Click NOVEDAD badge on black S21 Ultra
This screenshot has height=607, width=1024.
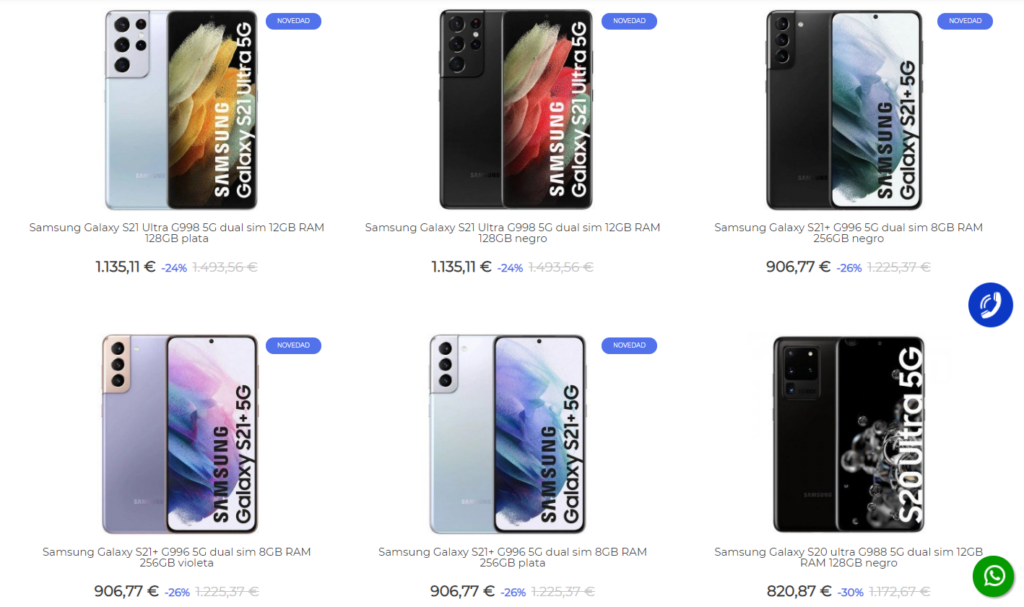pos(629,20)
